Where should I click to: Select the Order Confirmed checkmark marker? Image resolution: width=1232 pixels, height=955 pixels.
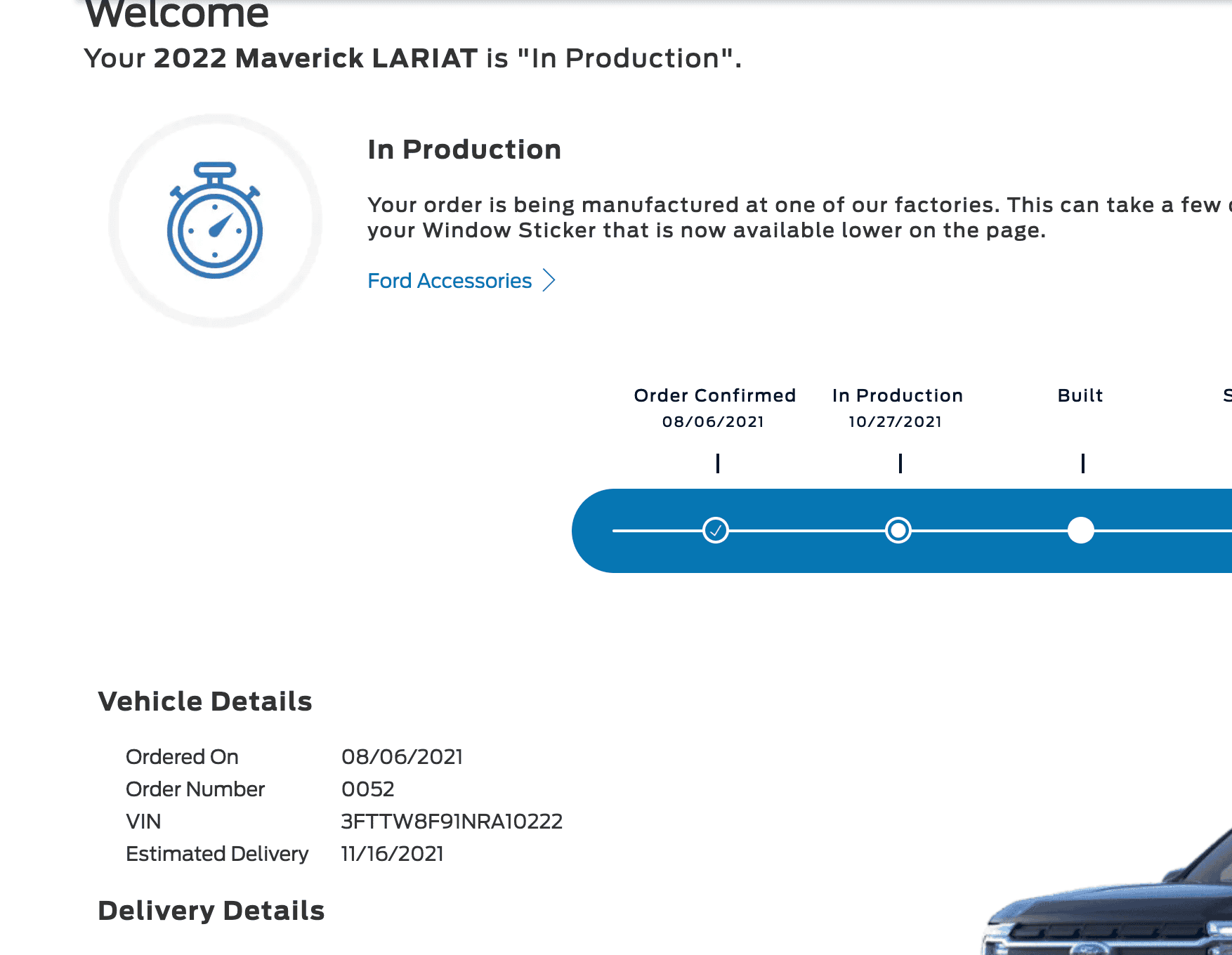click(x=716, y=530)
